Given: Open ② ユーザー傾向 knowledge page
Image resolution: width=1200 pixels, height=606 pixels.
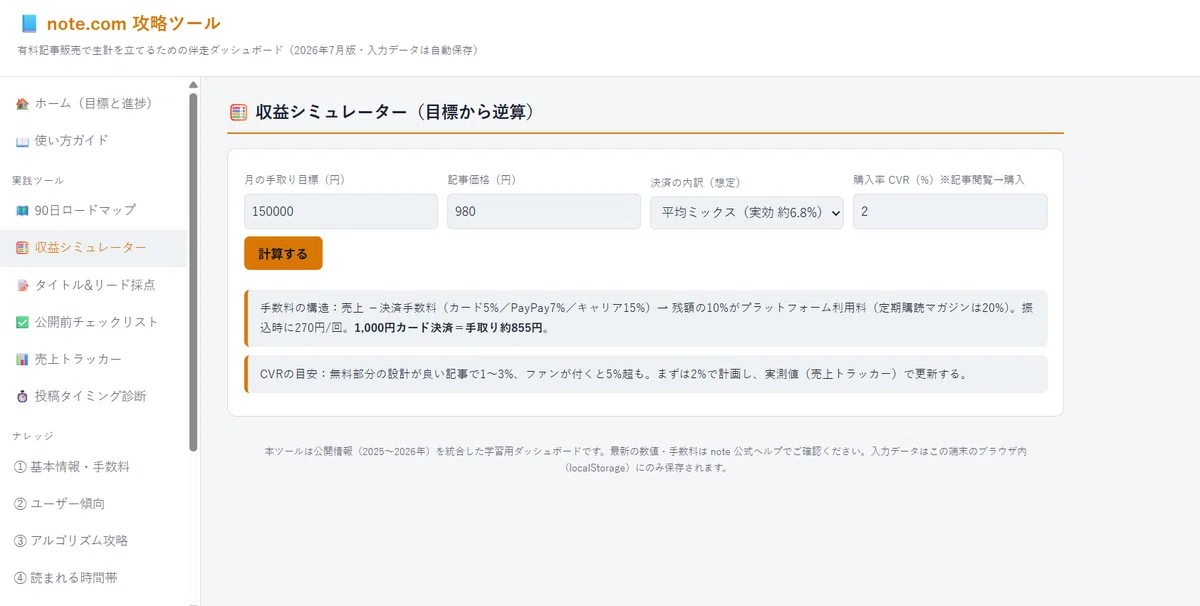Looking at the screenshot, I should [93, 504].
